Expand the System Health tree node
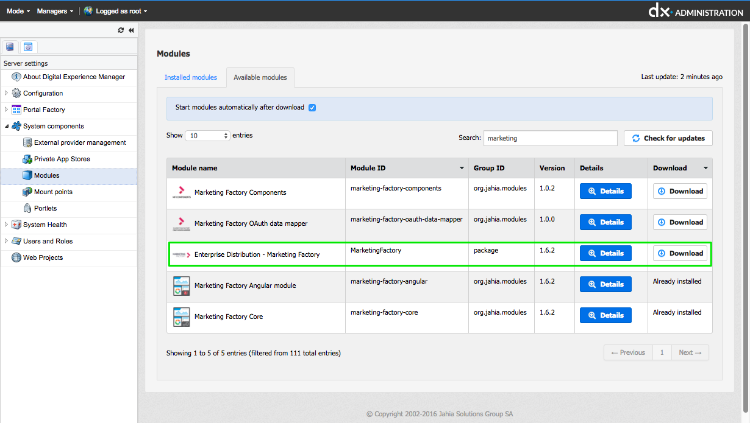This screenshot has height=423, width=750. coord(6,224)
